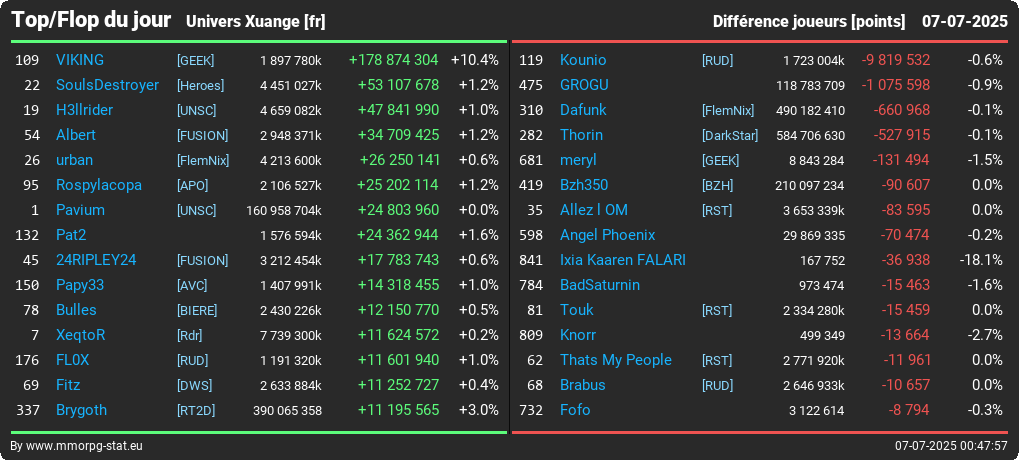Click alliance tag [DWS]
1019x460 pixels.
point(194,385)
